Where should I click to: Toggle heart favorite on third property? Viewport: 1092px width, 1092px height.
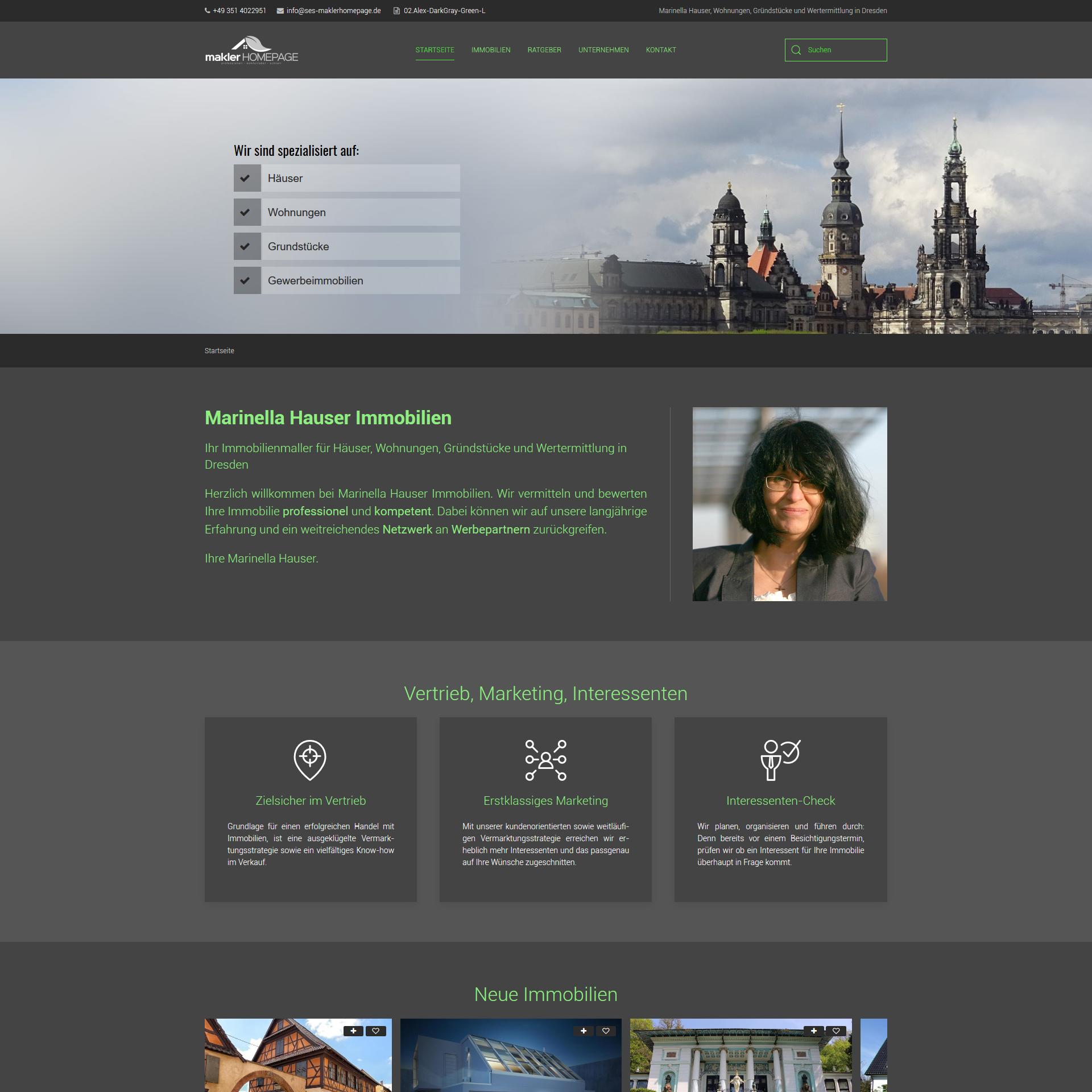836,1031
